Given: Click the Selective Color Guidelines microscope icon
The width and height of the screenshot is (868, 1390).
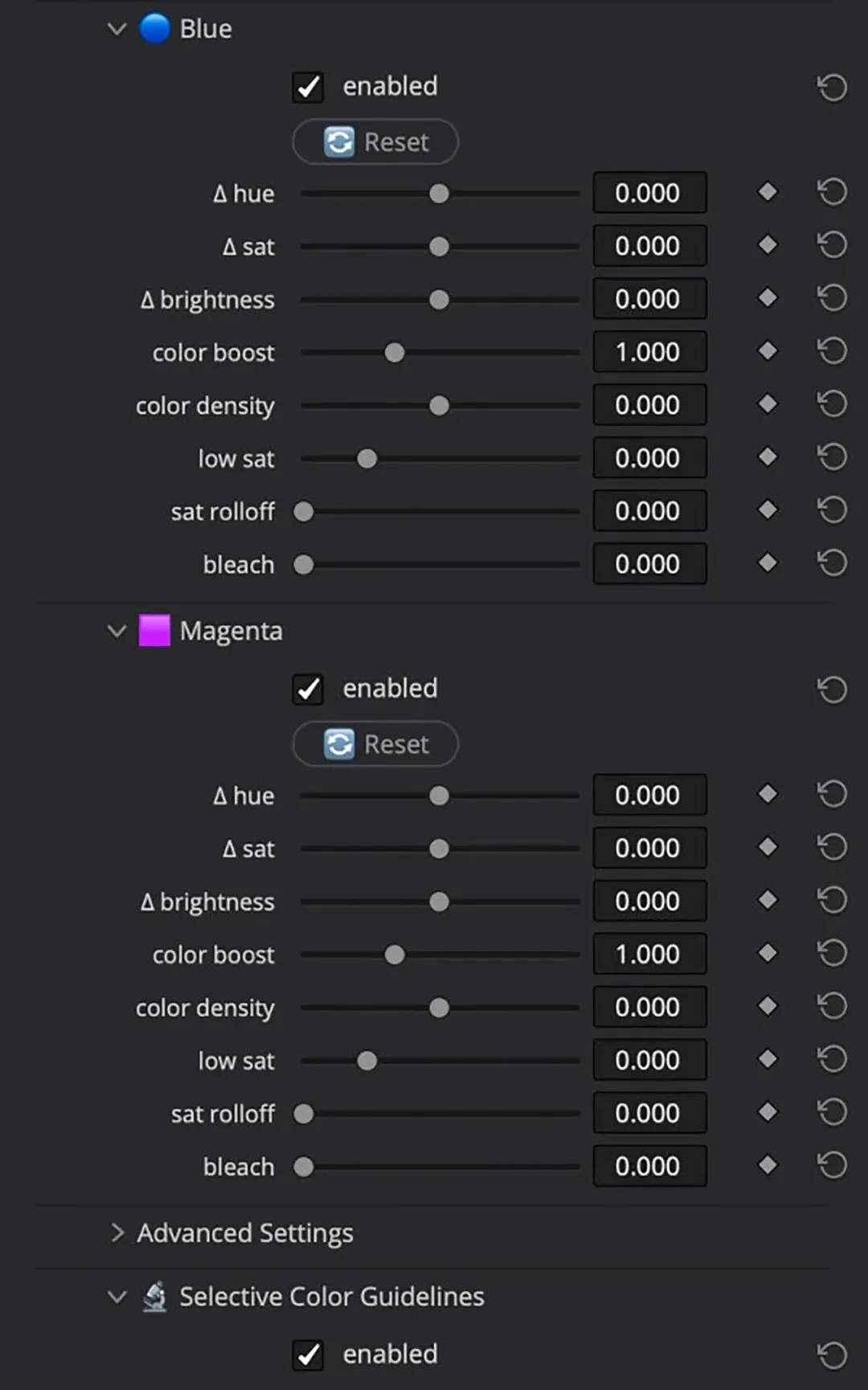Looking at the screenshot, I should click(x=154, y=1296).
